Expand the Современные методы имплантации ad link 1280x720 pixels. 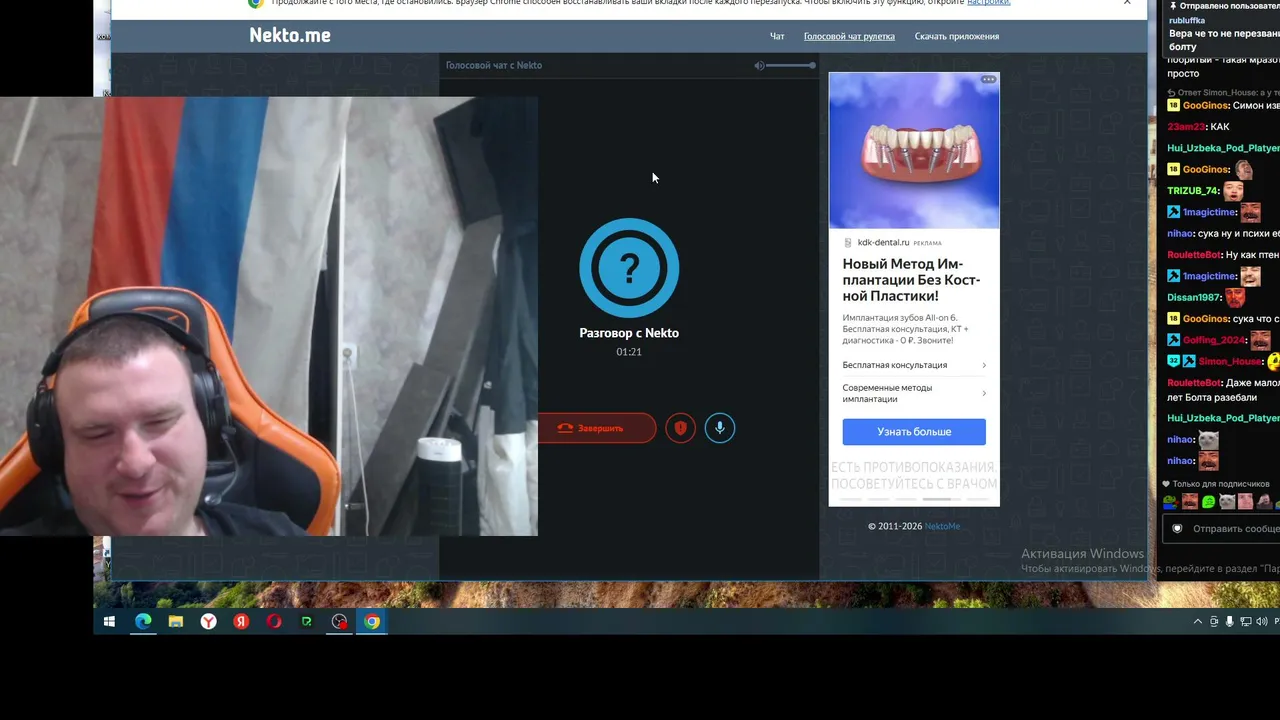tap(914, 393)
